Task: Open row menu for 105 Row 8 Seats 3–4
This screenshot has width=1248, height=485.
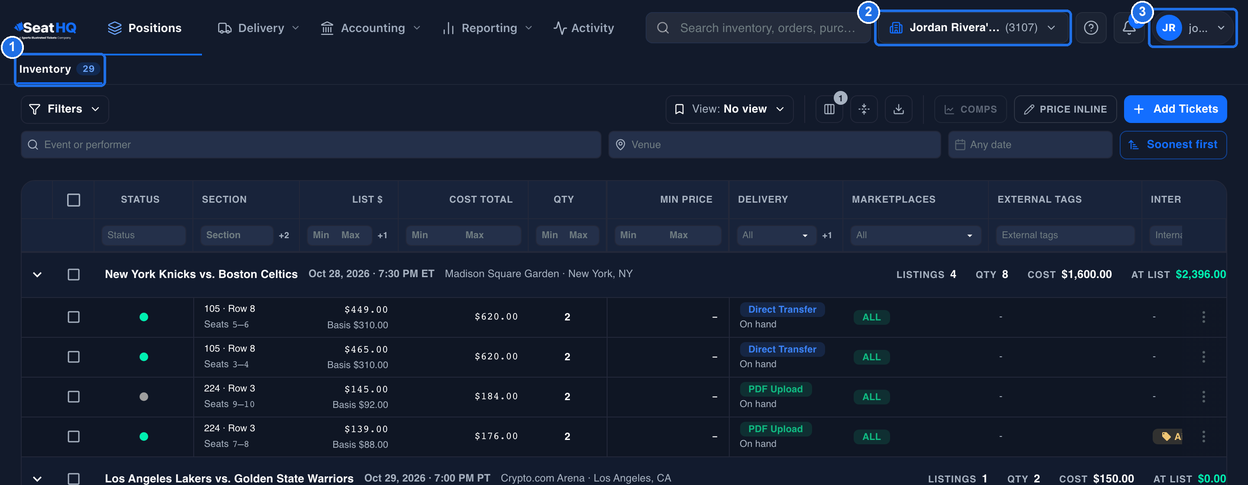Action: [x=1203, y=357]
